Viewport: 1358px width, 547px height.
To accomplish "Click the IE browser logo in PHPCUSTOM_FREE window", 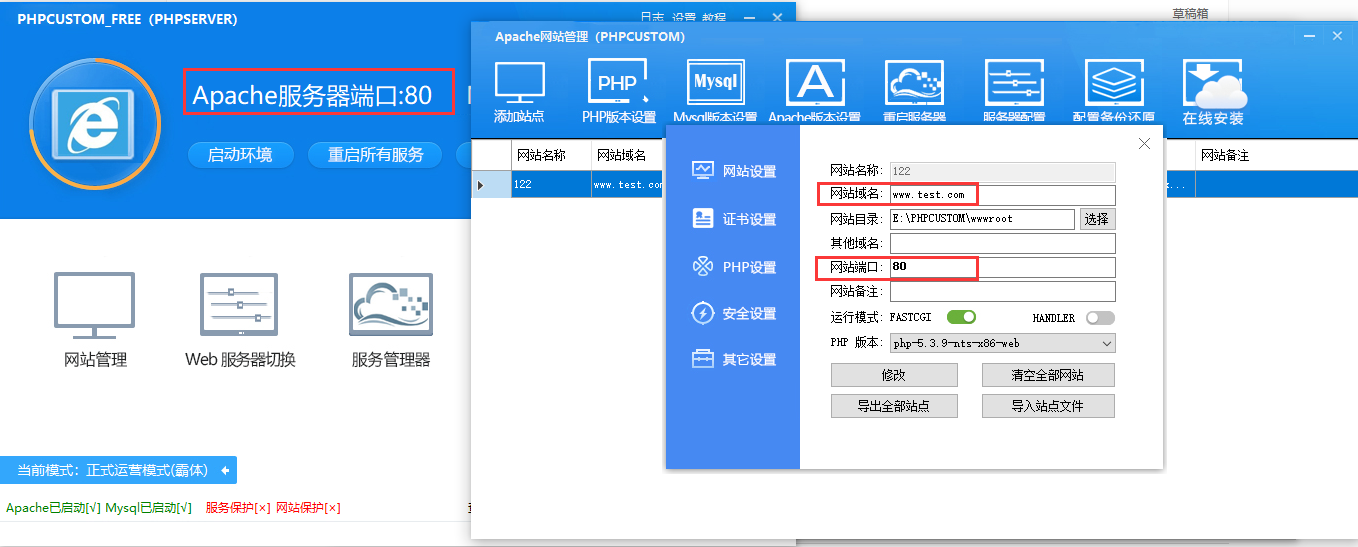I will [x=95, y=124].
